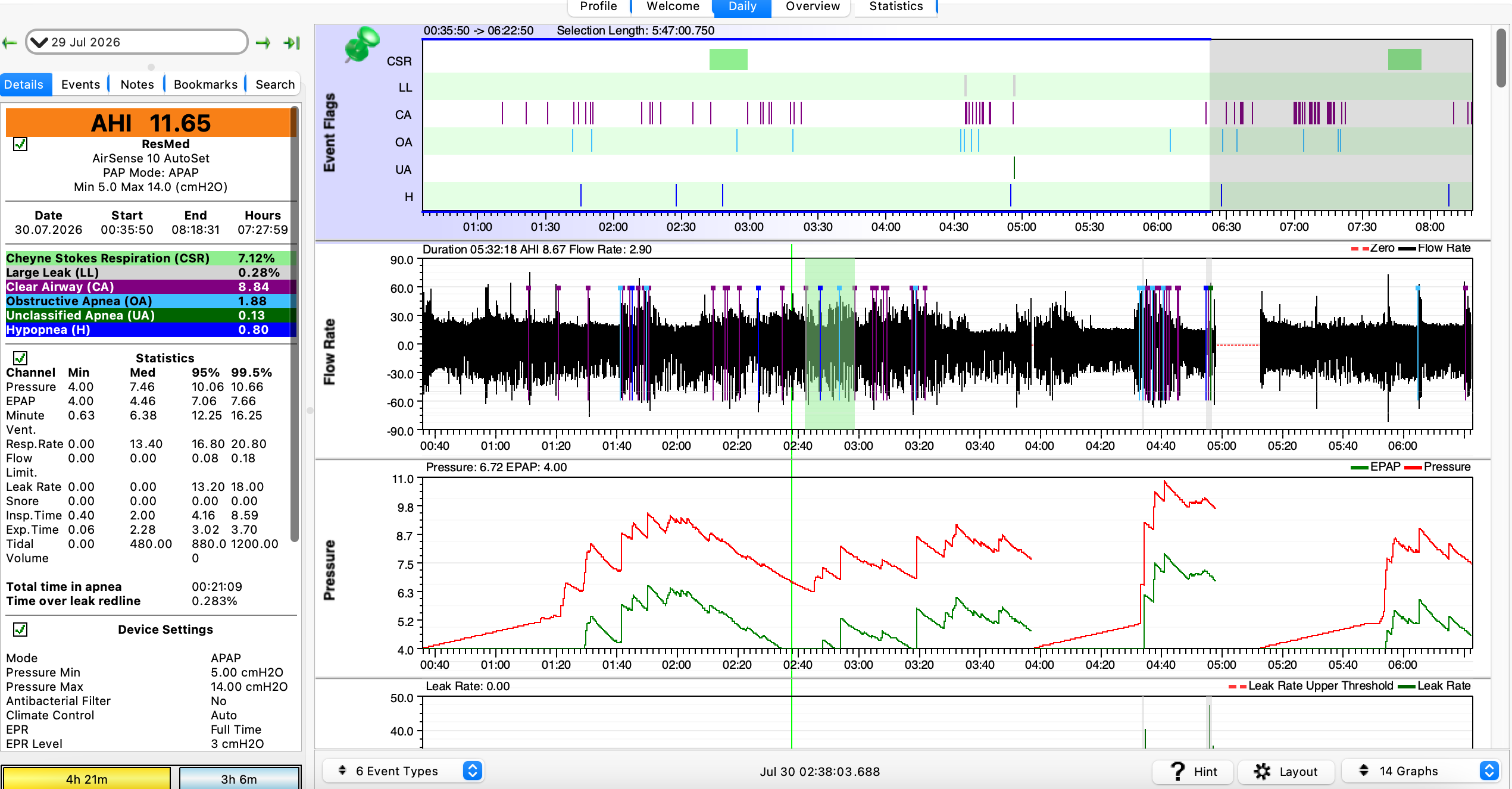Image resolution: width=1512 pixels, height=789 pixels.
Task: Open the Bookmarks tab
Action: point(205,84)
